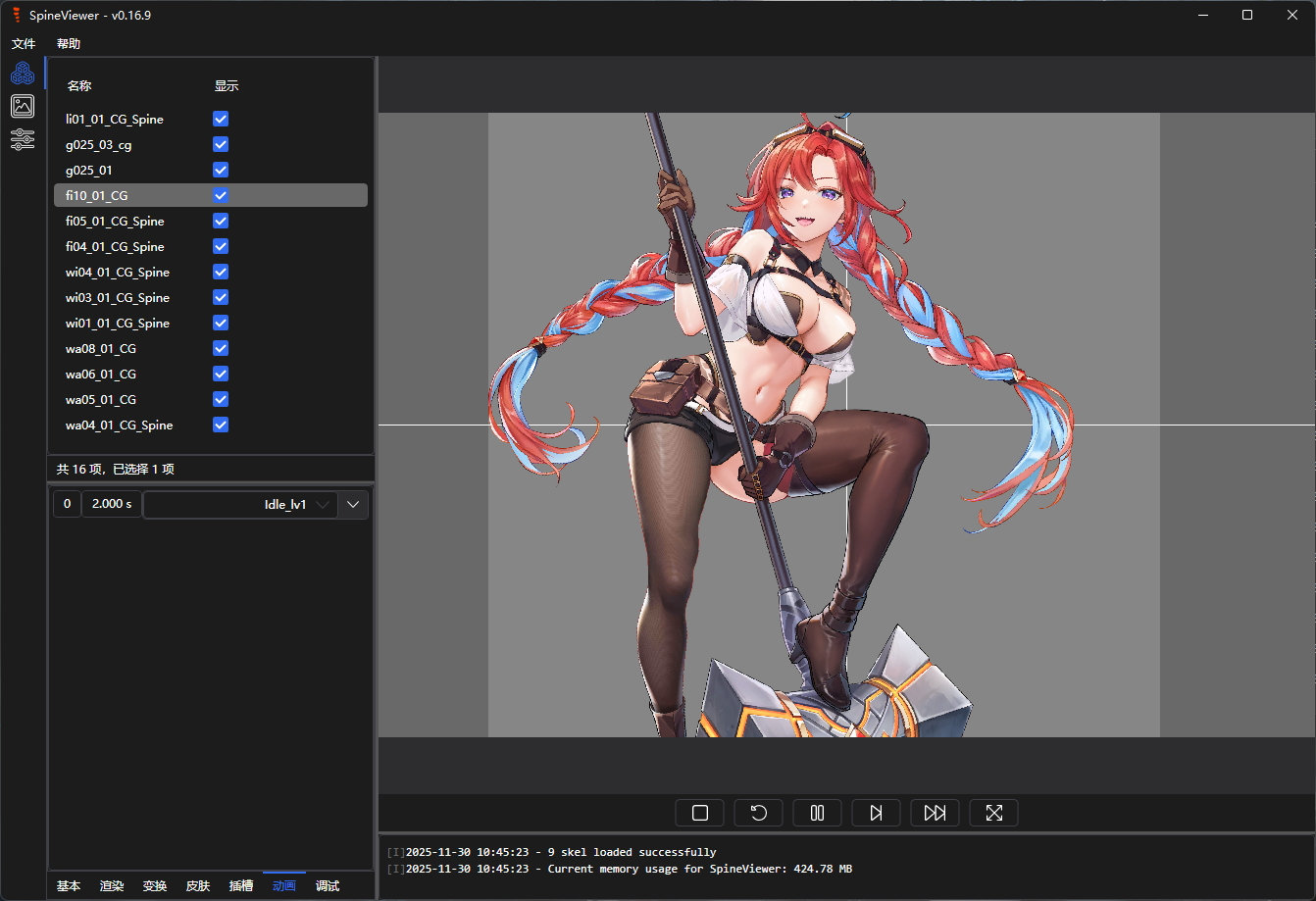Open the 帮助 menu

(69, 44)
